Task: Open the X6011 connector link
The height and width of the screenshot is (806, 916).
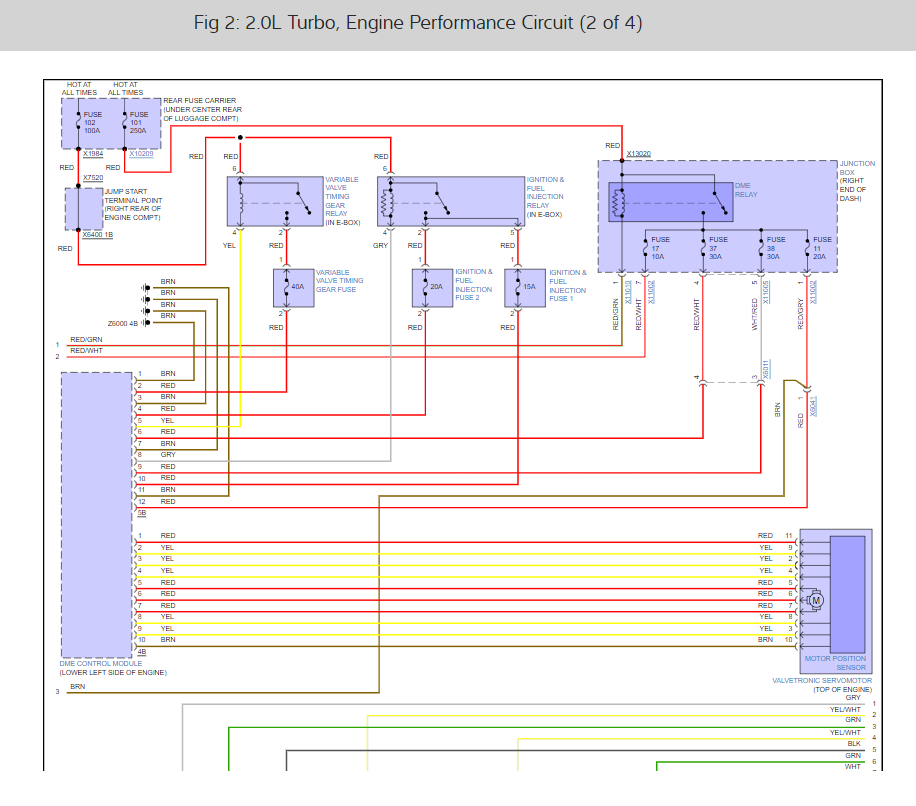Action: tap(766, 370)
